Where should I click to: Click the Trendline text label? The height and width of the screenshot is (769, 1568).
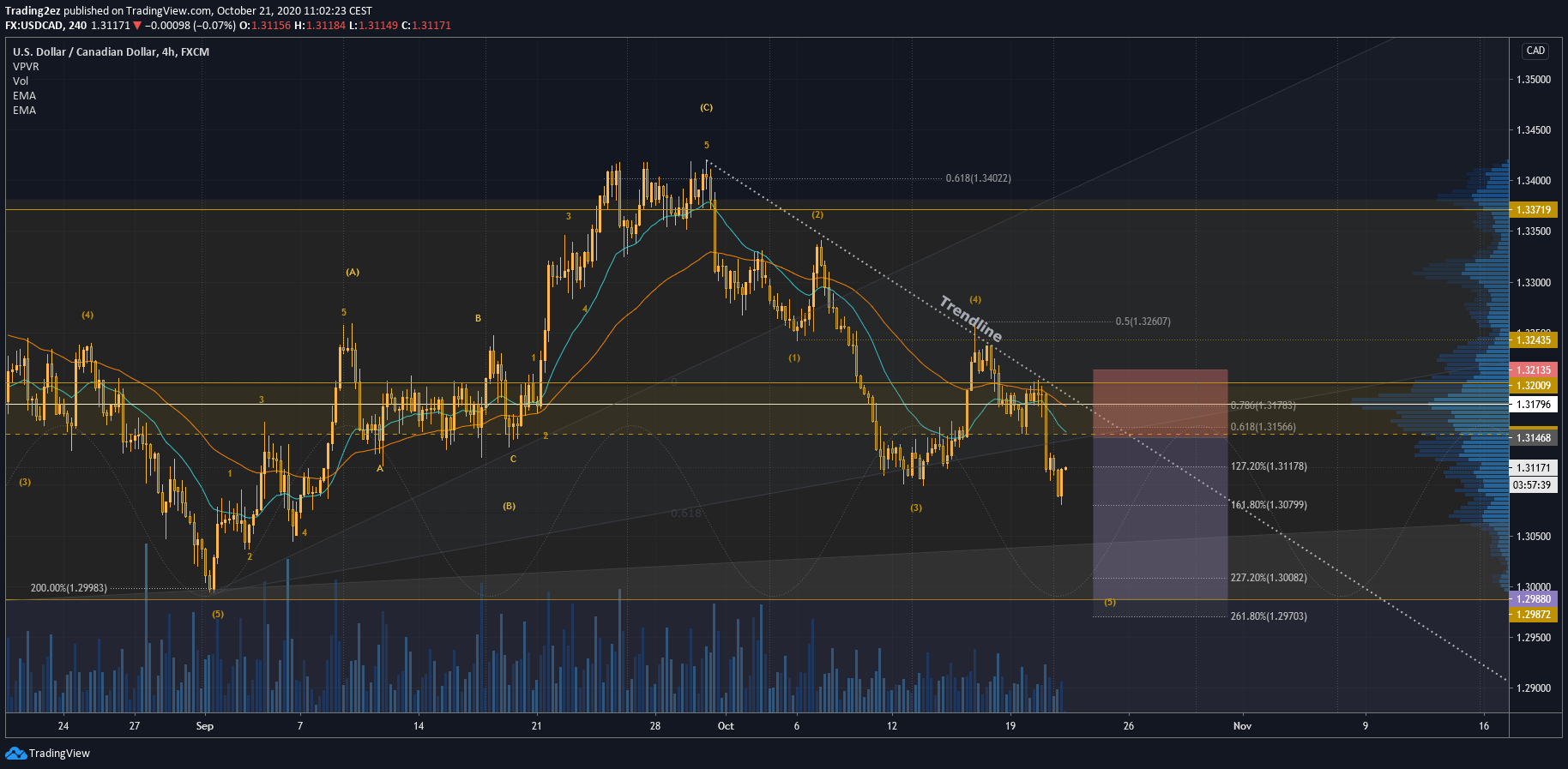pos(970,318)
